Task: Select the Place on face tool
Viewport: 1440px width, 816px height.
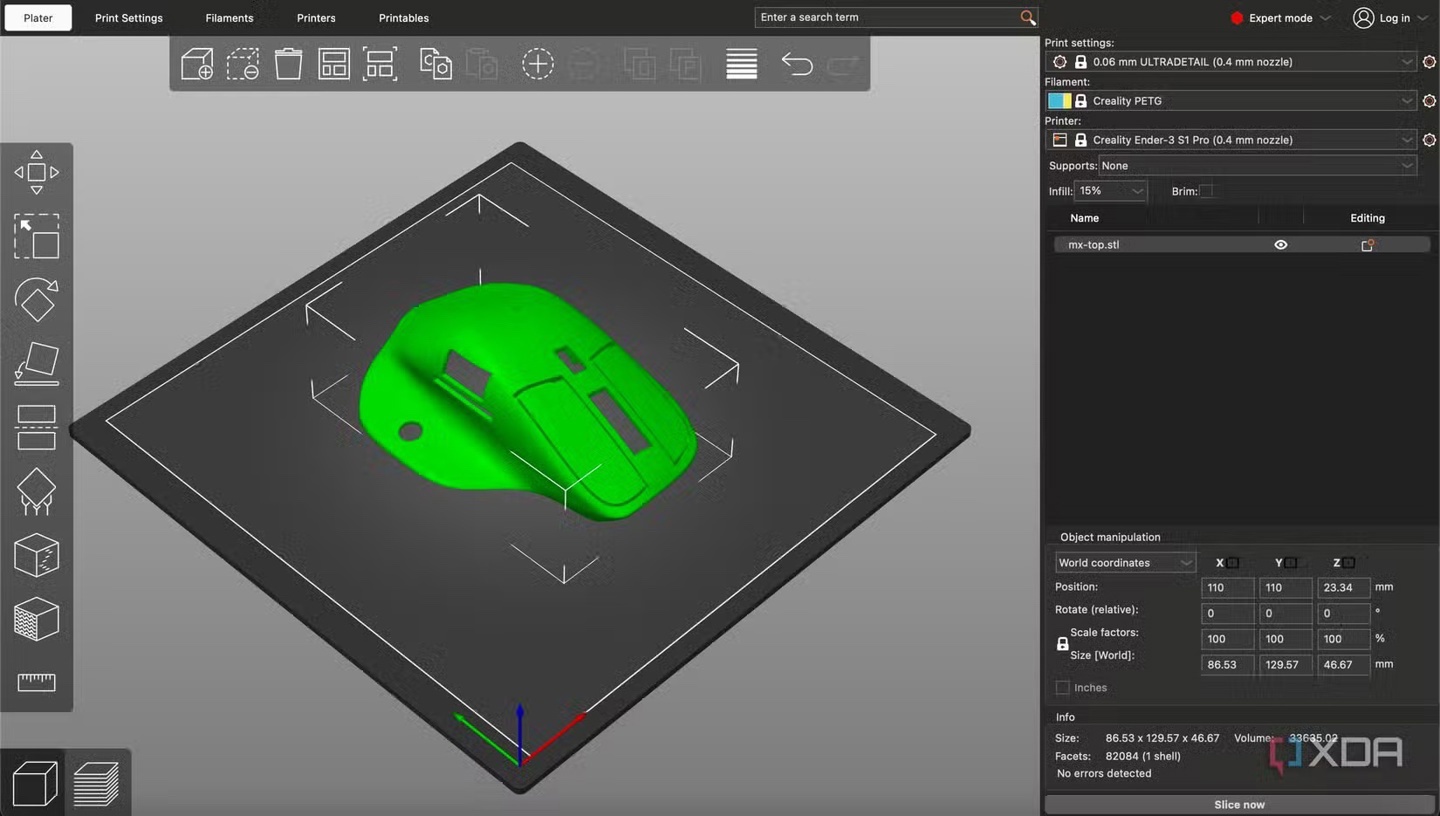Action: pyautogui.click(x=36, y=364)
